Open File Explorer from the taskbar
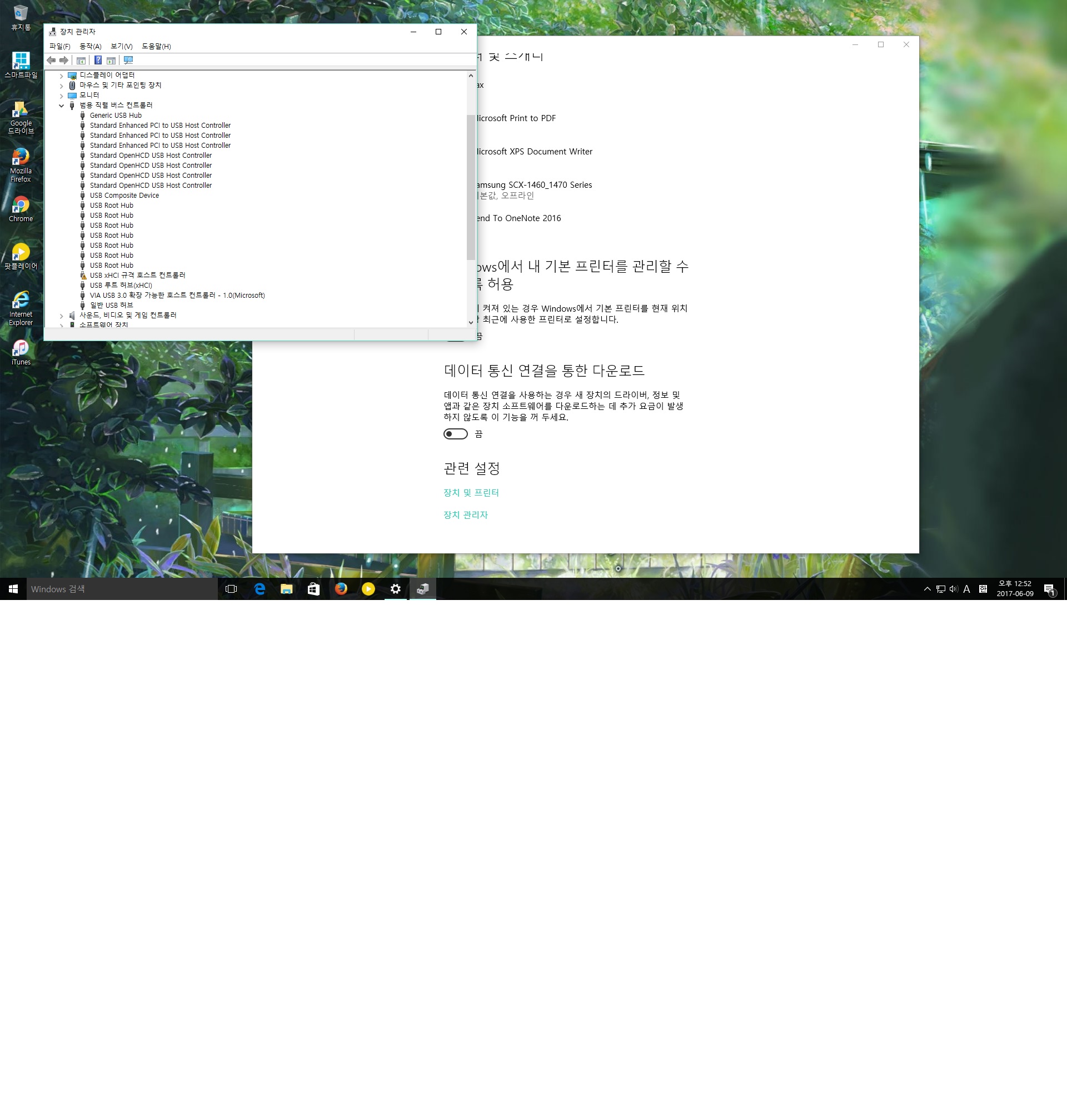 click(287, 589)
